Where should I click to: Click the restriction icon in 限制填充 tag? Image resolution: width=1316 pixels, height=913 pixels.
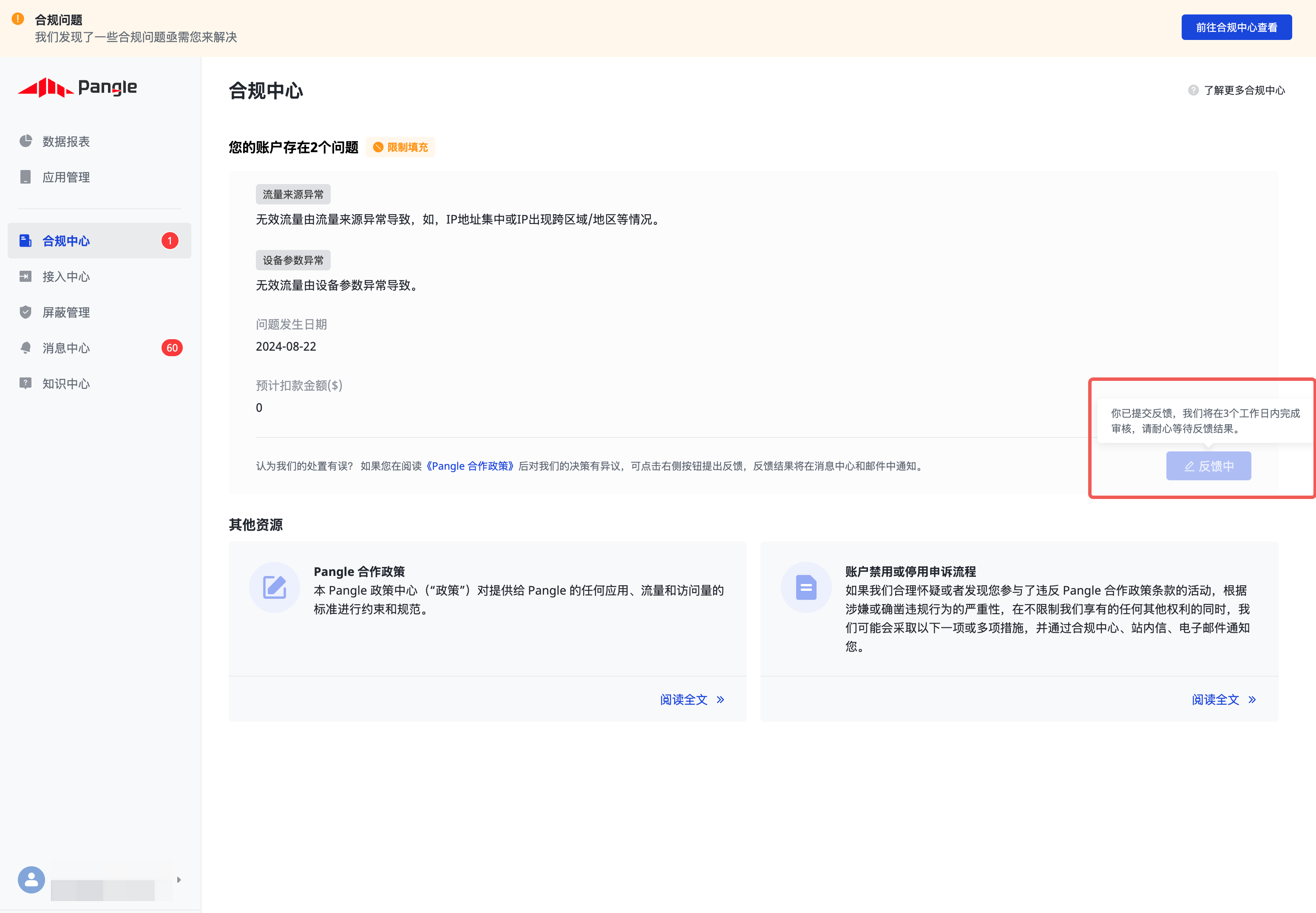[x=378, y=147]
